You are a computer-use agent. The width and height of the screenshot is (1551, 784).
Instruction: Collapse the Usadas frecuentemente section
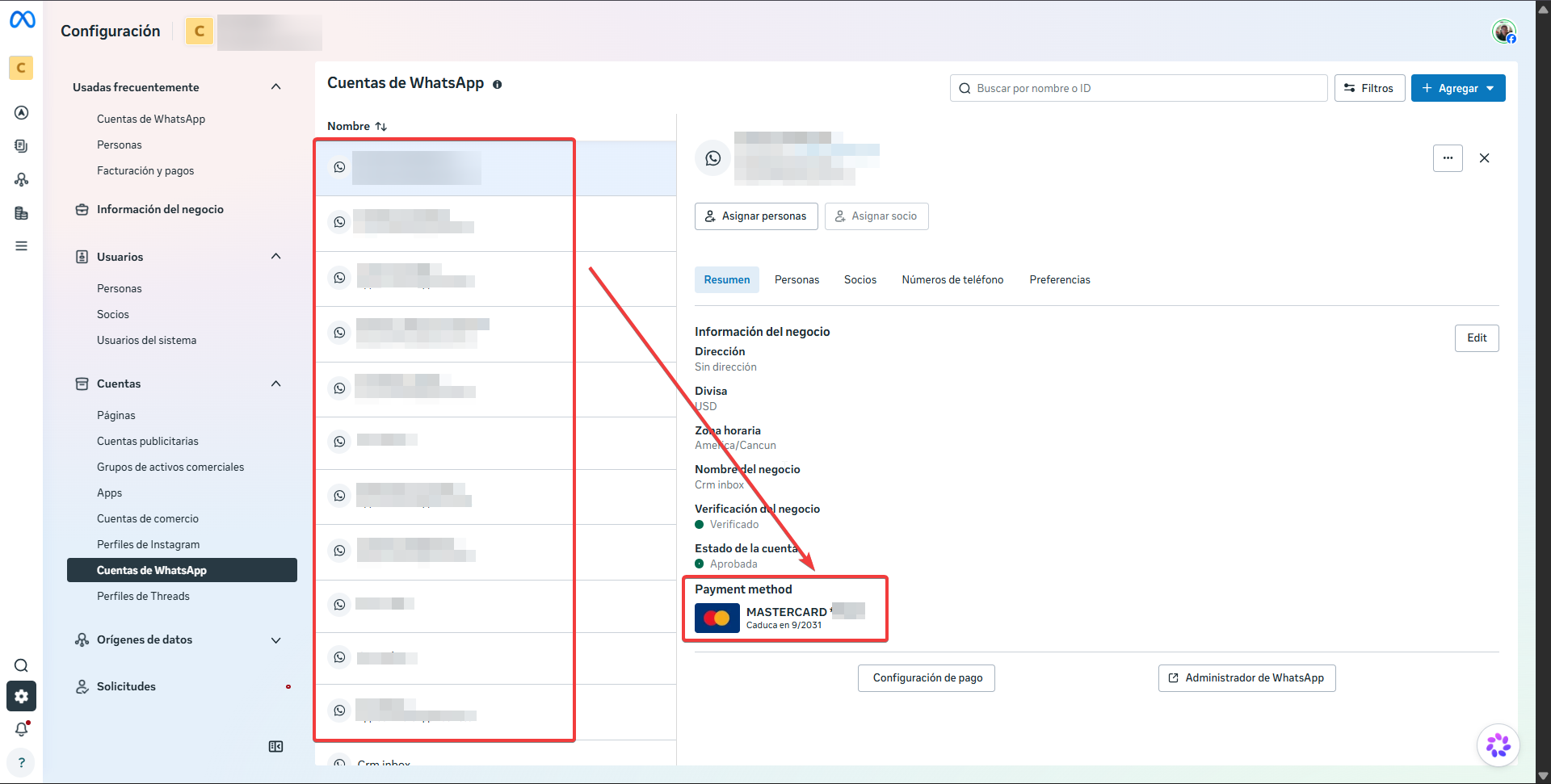pyautogui.click(x=276, y=87)
